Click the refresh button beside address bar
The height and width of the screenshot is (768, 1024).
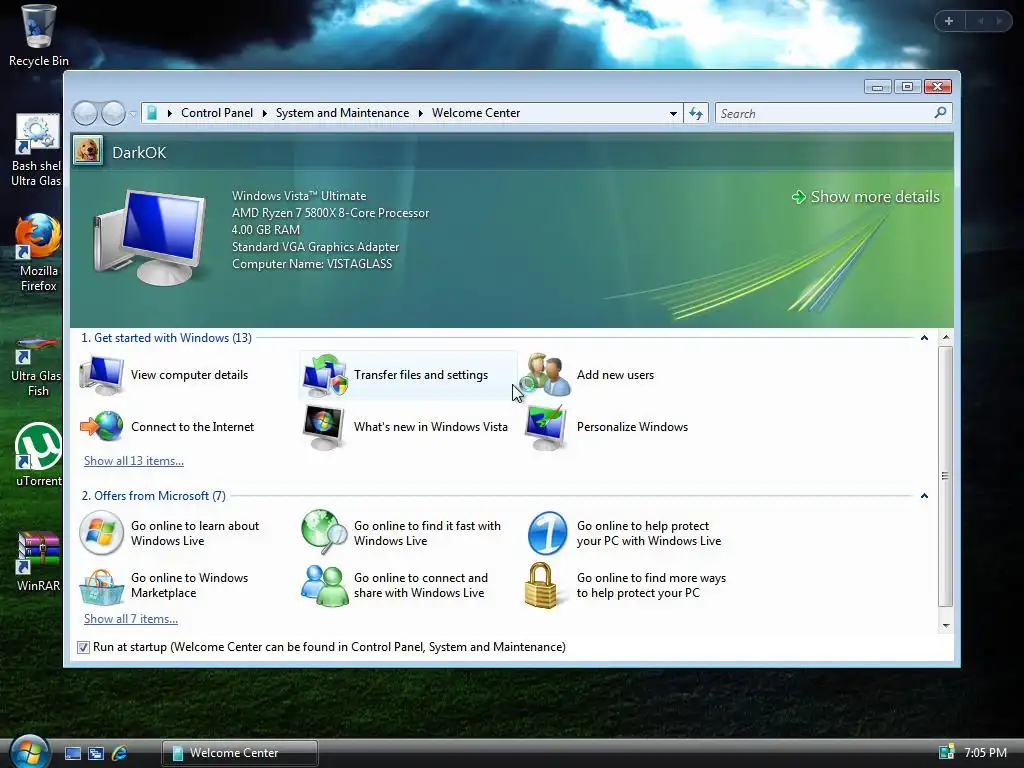pos(696,114)
